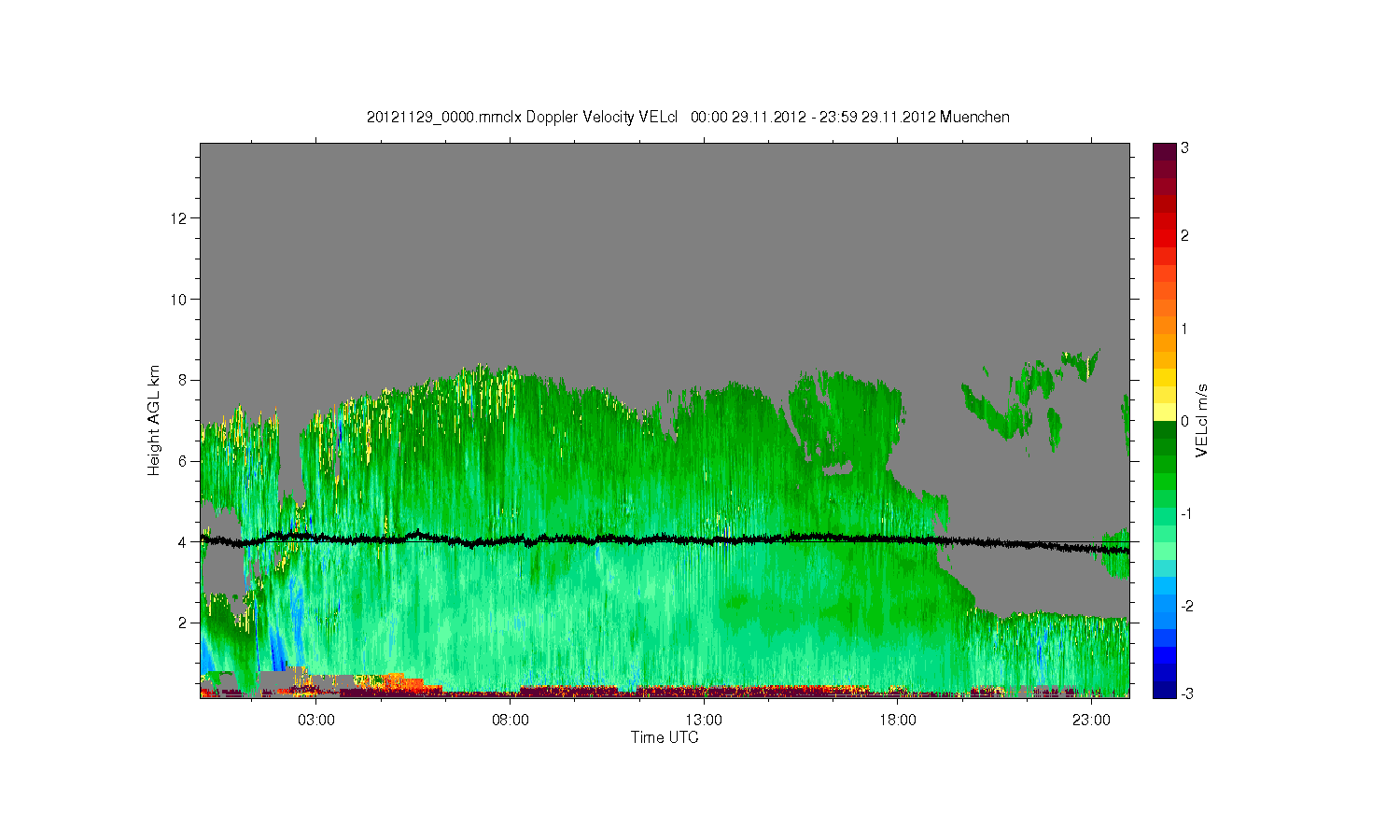
Task: Click the height tick label 4
Action: 184,541
